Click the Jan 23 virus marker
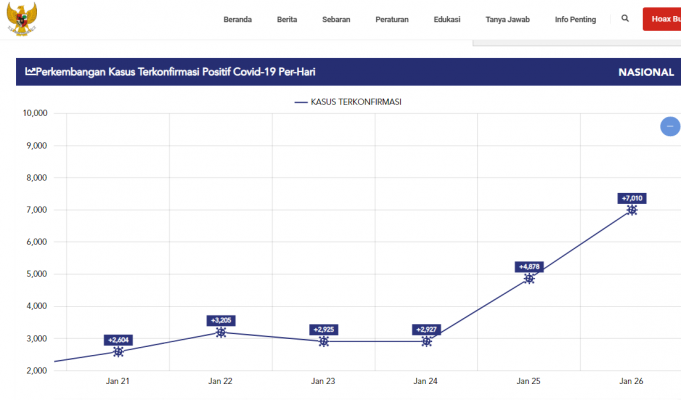Viewport: 681px width, 400px height. tap(324, 341)
